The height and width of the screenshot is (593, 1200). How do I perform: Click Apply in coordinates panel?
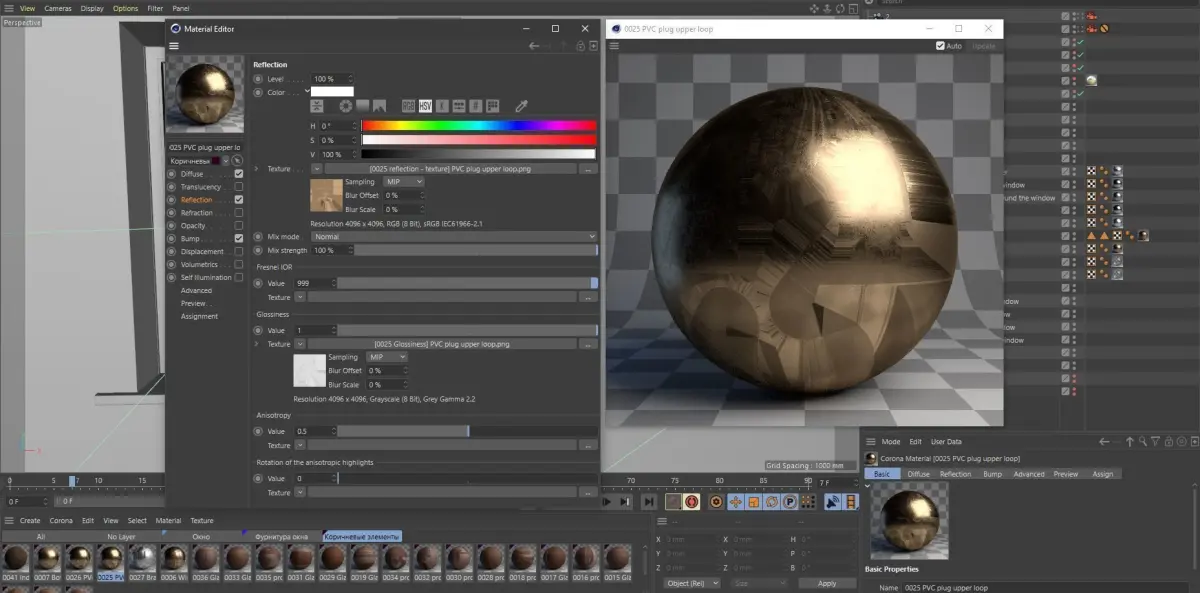pyautogui.click(x=827, y=583)
